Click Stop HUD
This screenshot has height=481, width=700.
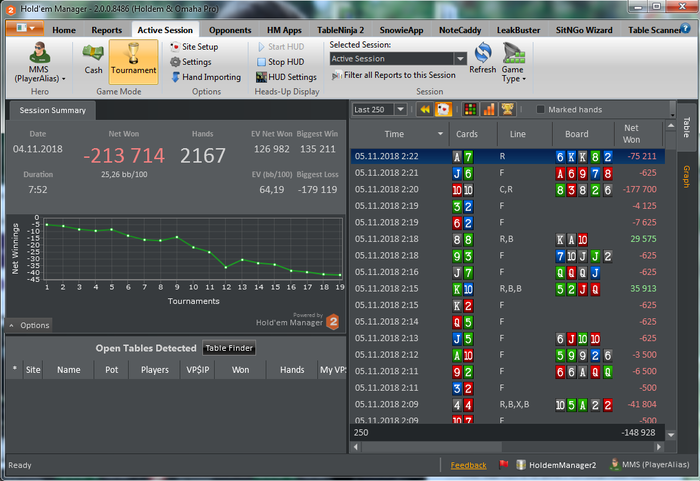281,62
